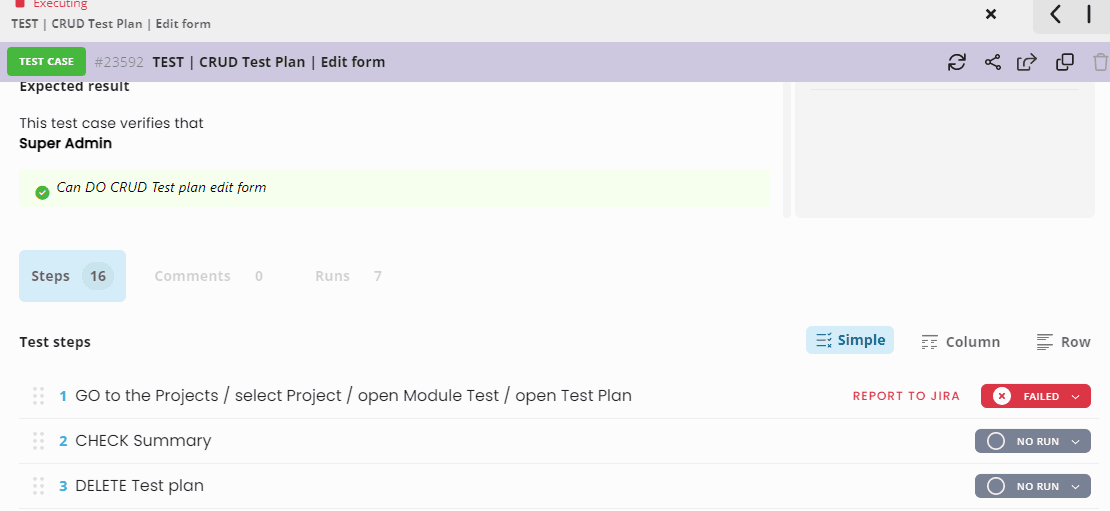Screen dimensions: 1110x511
Task: Open the Runs tab
Action: (x=348, y=276)
